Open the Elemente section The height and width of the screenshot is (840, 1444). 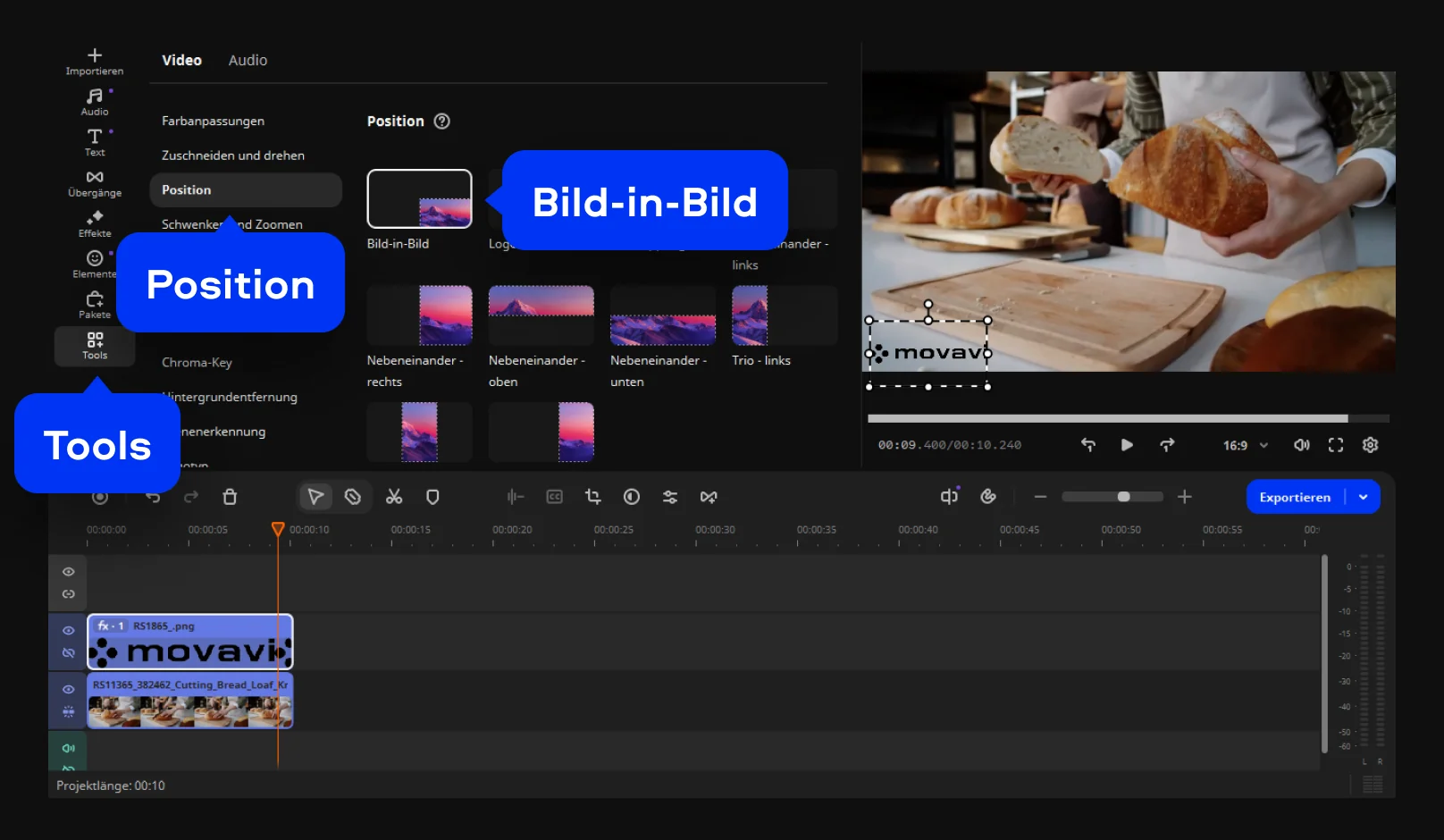point(95,265)
